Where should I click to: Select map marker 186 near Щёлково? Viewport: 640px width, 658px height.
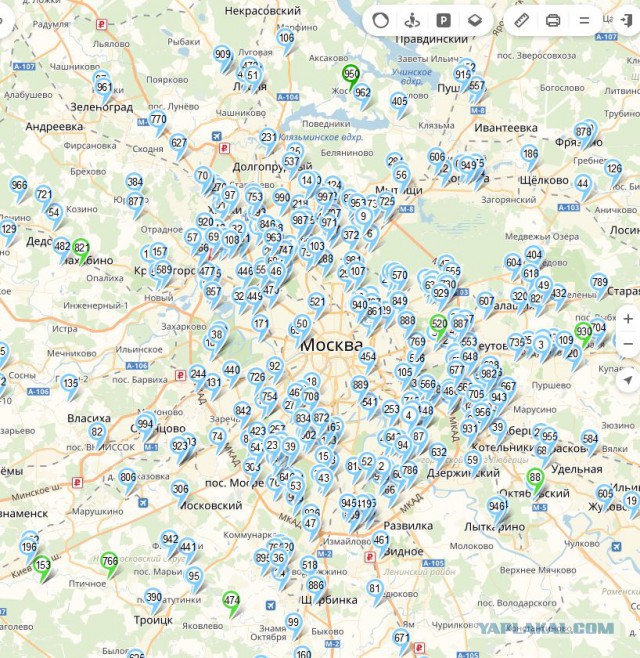click(x=530, y=154)
